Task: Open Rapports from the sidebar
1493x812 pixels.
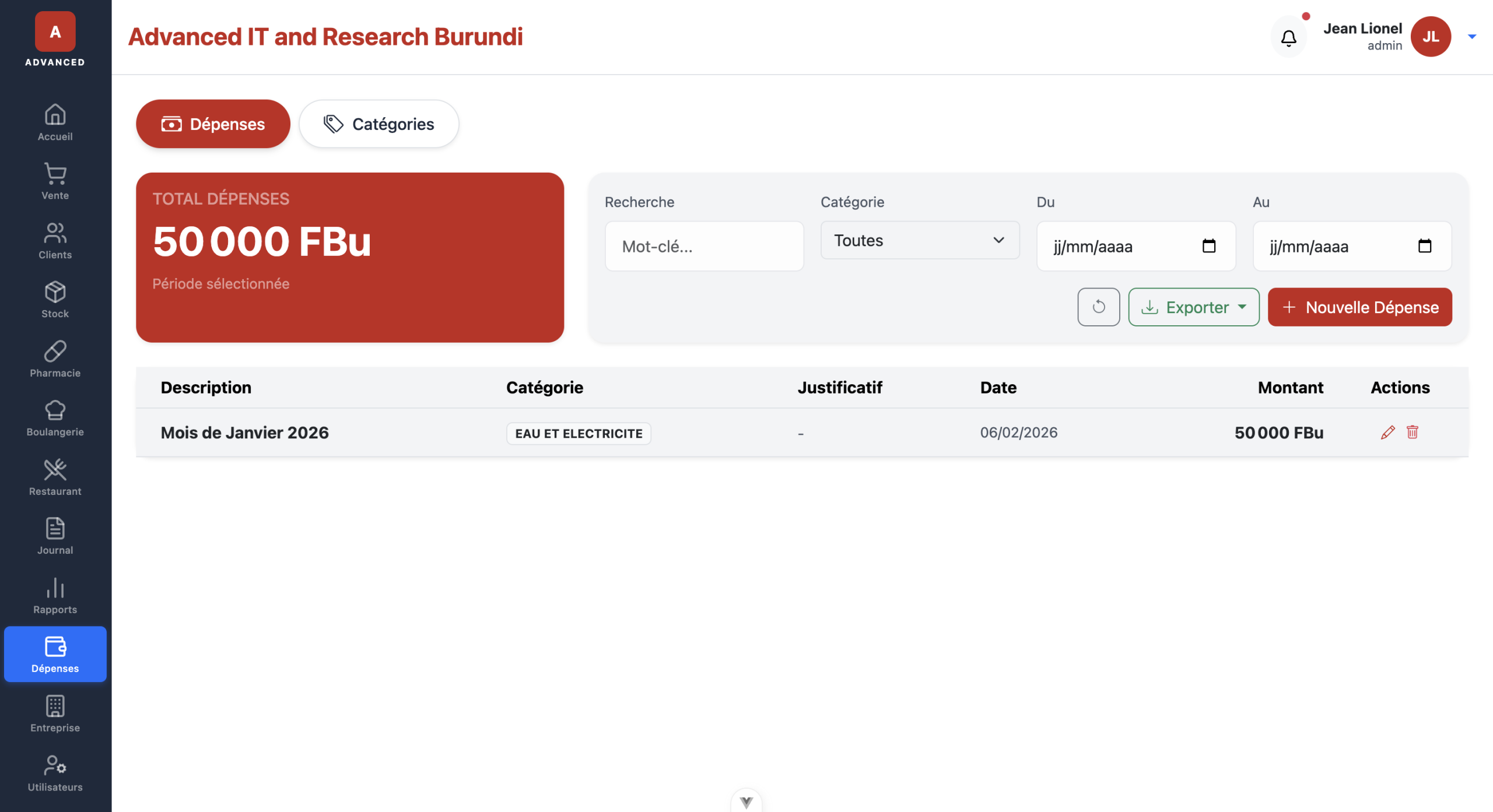Action: pyautogui.click(x=55, y=595)
